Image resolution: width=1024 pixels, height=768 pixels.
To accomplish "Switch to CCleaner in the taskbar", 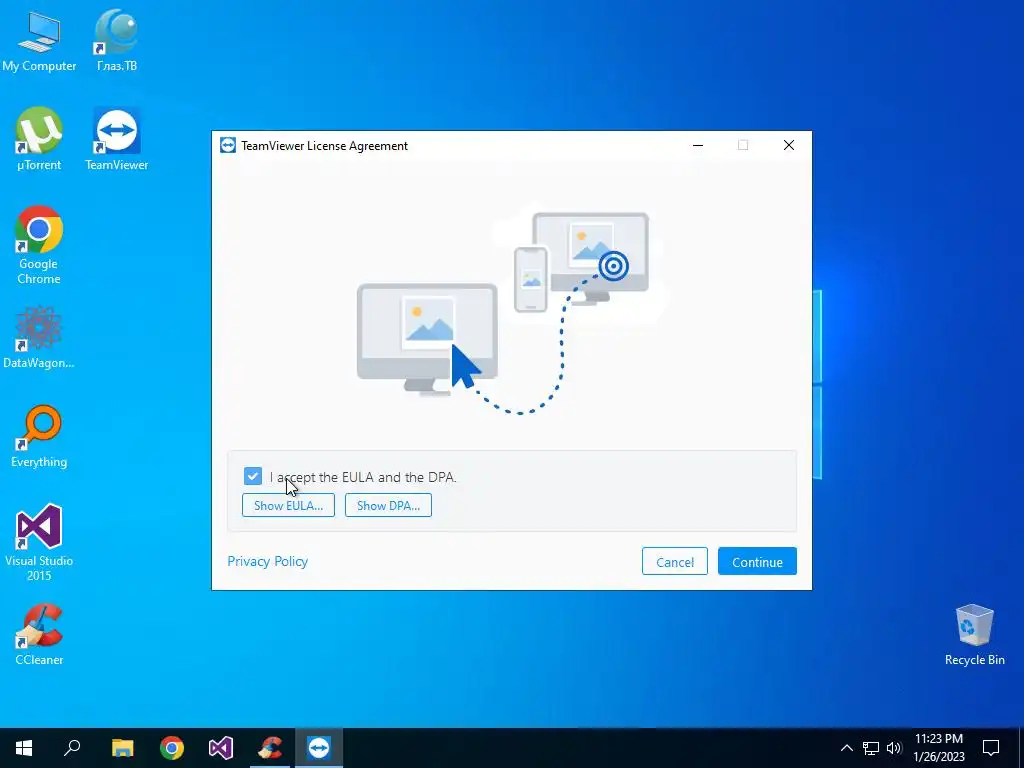I will tap(270, 748).
